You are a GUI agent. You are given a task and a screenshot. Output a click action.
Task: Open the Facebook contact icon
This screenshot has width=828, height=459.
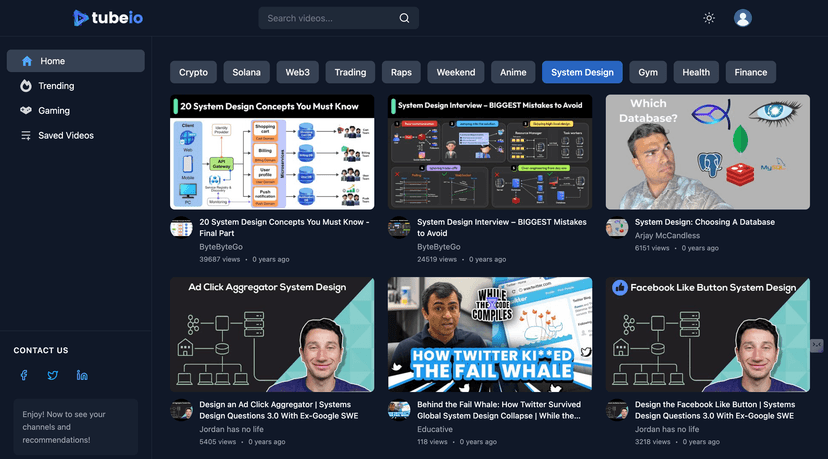24,375
